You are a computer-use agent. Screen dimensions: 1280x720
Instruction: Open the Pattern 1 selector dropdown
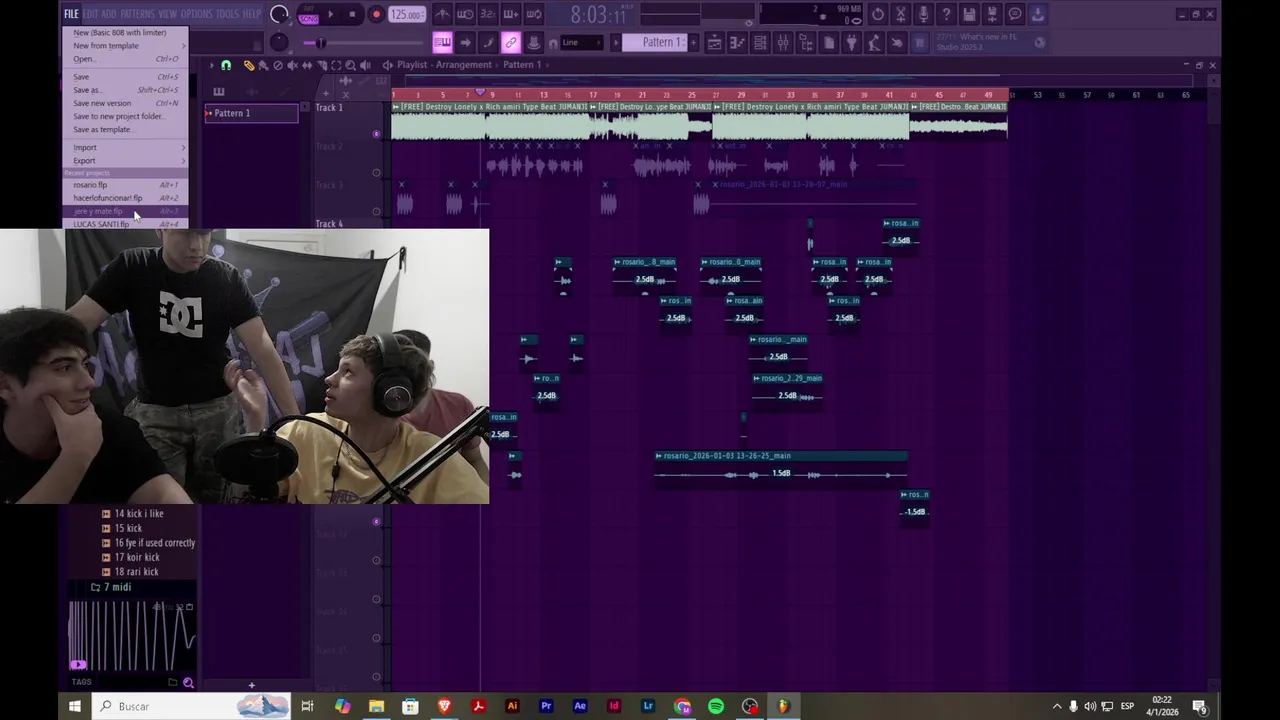point(654,42)
